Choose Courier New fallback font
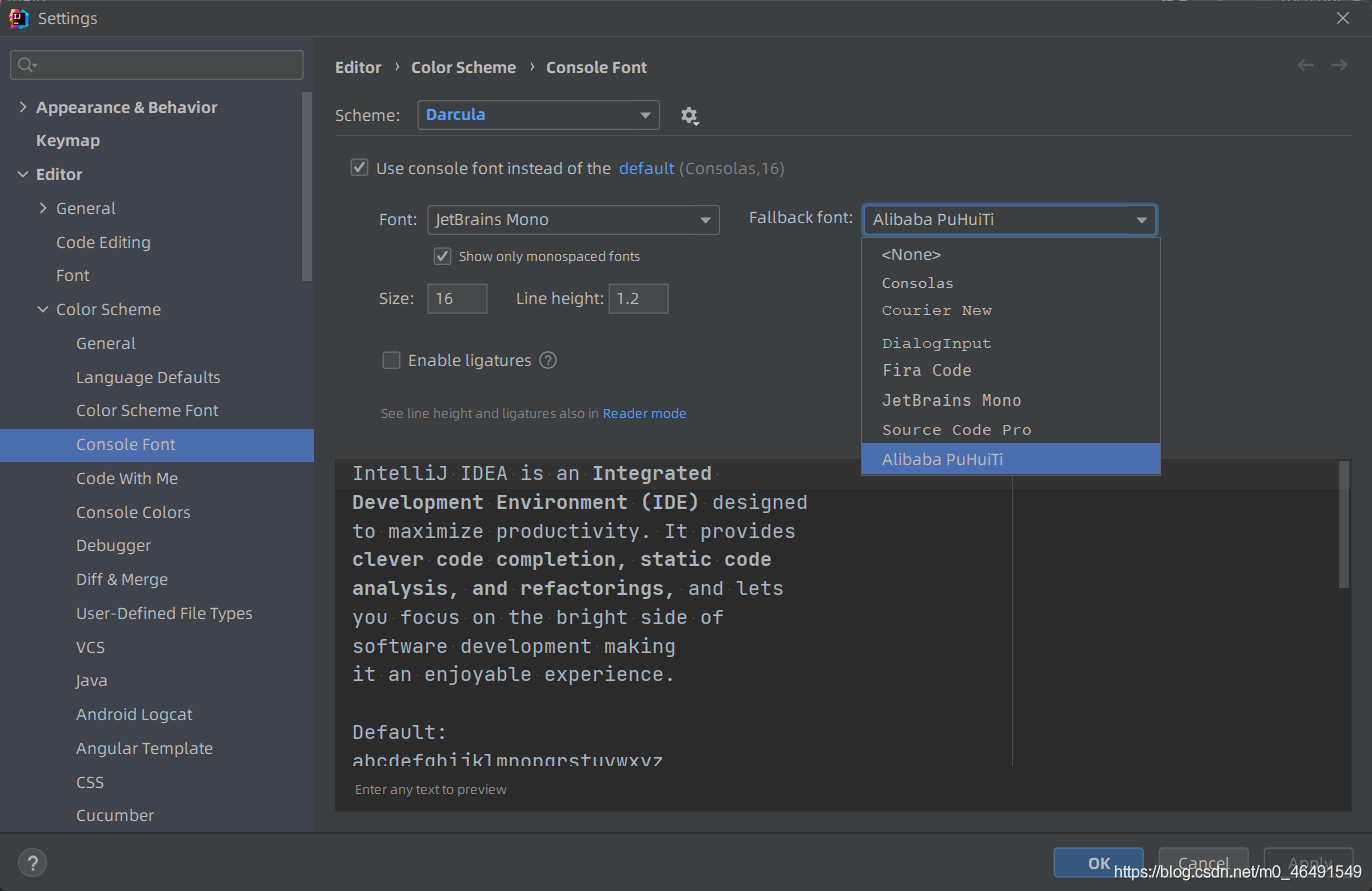The width and height of the screenshot is (1372, 891). (1011, 310)
